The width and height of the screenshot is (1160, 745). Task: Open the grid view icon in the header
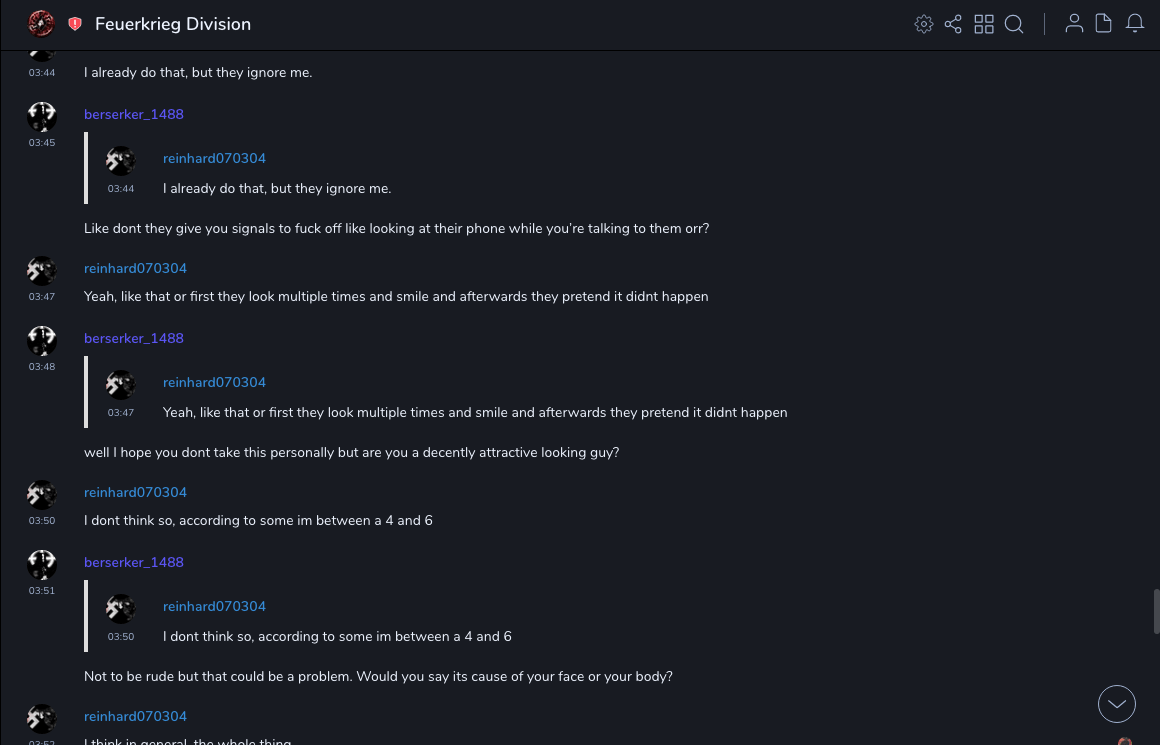pyautogui.click(x=984, y=24)
